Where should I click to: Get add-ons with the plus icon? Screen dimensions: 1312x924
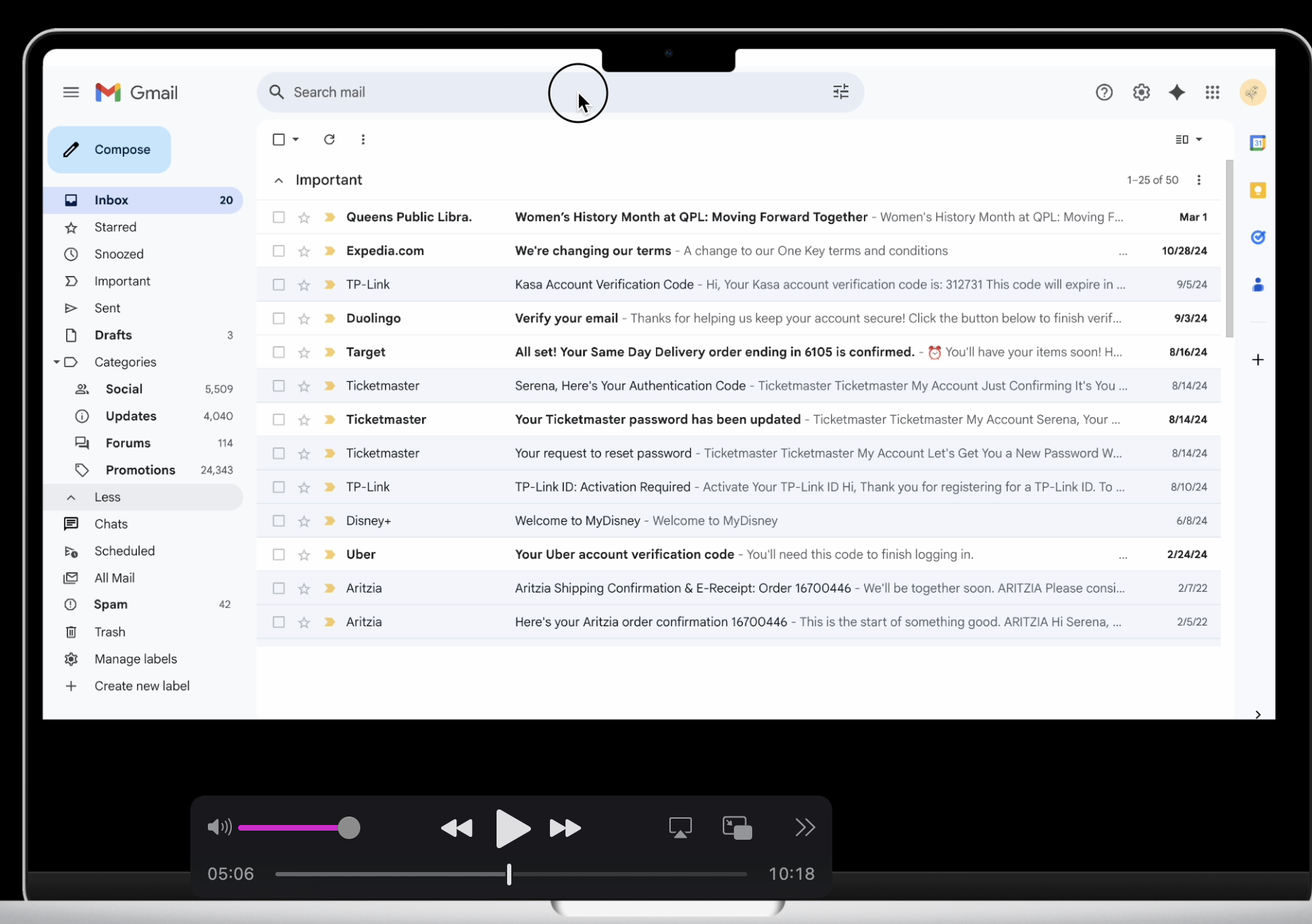point(1258,359)
